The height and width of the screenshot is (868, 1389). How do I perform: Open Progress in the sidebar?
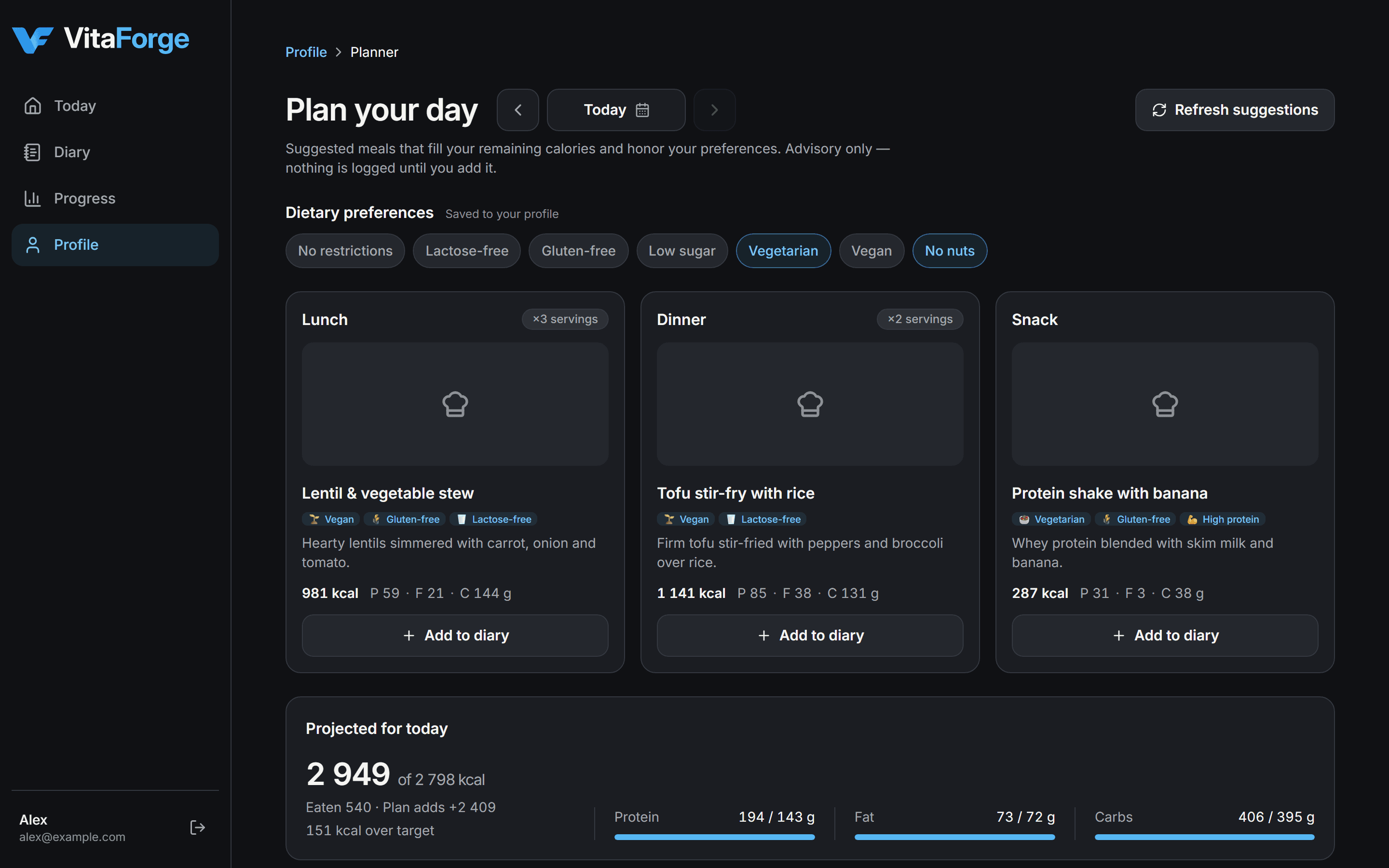115,199
